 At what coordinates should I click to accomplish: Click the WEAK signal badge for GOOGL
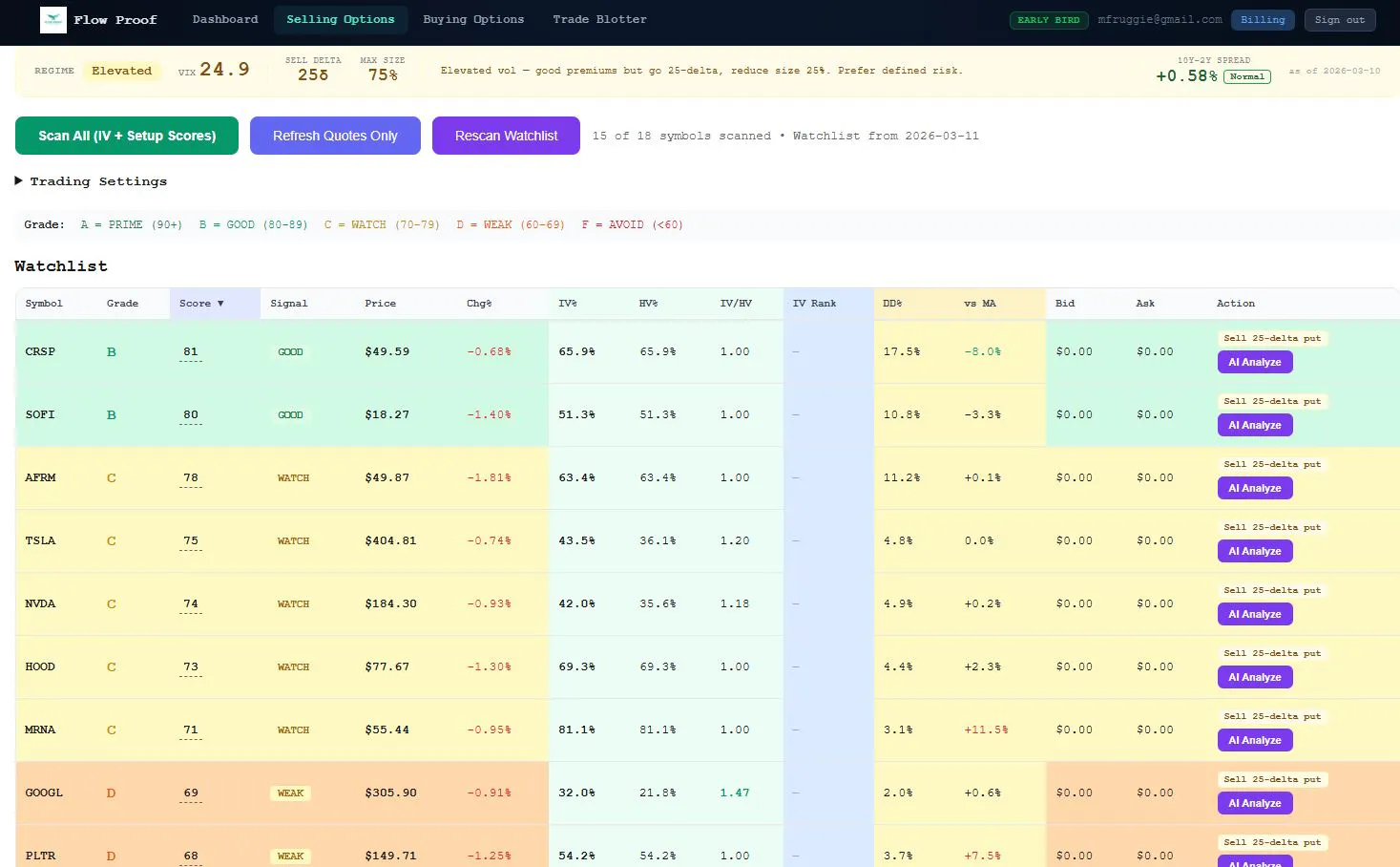tap(290, 793)
